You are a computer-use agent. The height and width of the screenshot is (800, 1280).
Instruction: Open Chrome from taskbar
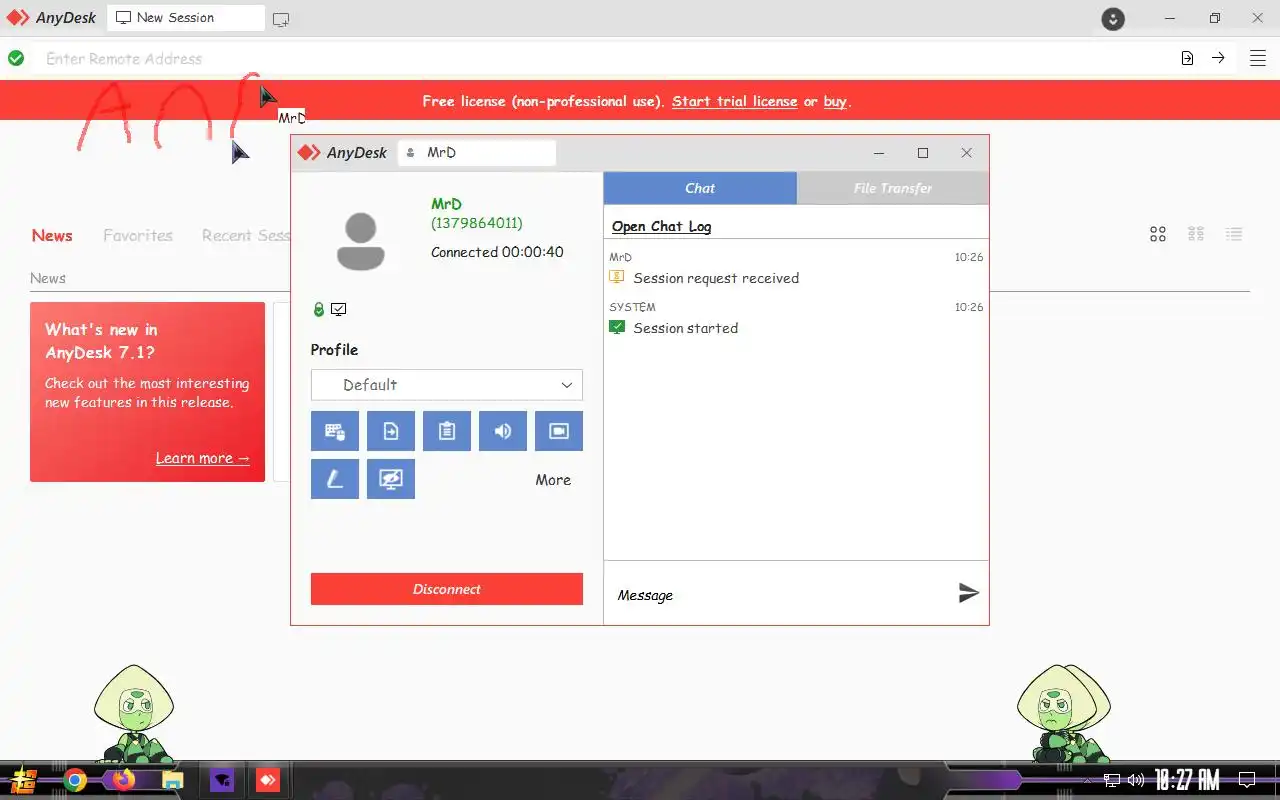click(x=75, y=780)
